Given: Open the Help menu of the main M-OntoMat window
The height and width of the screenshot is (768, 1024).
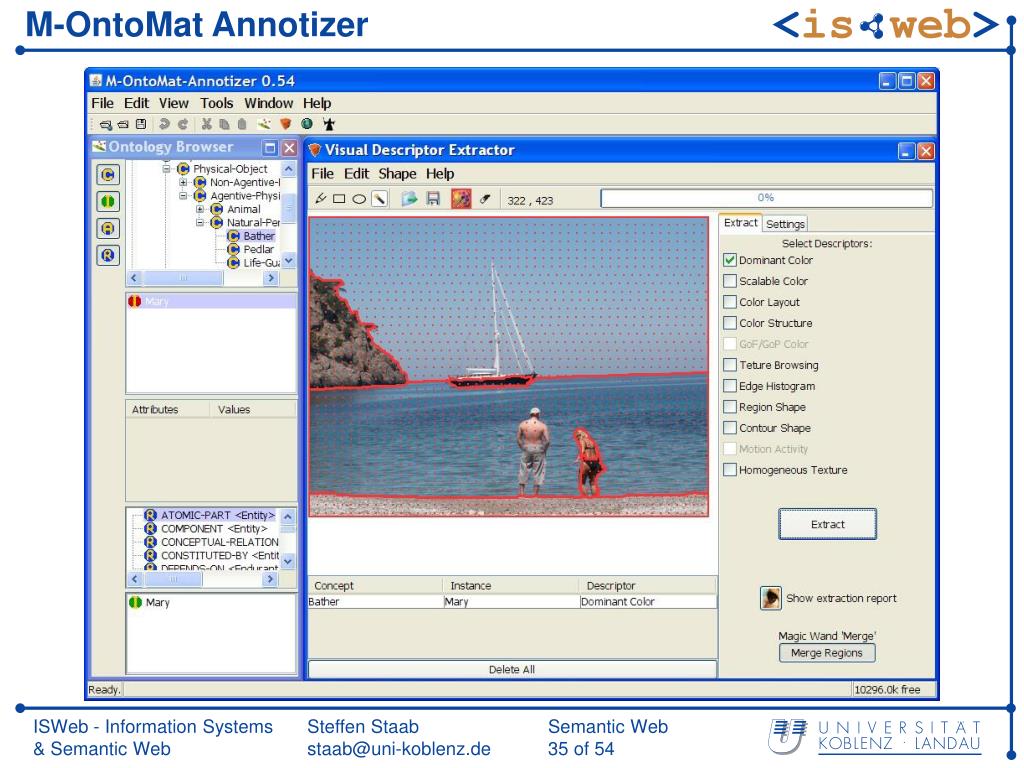Looking at the screenshot, I should coord(317,103).
